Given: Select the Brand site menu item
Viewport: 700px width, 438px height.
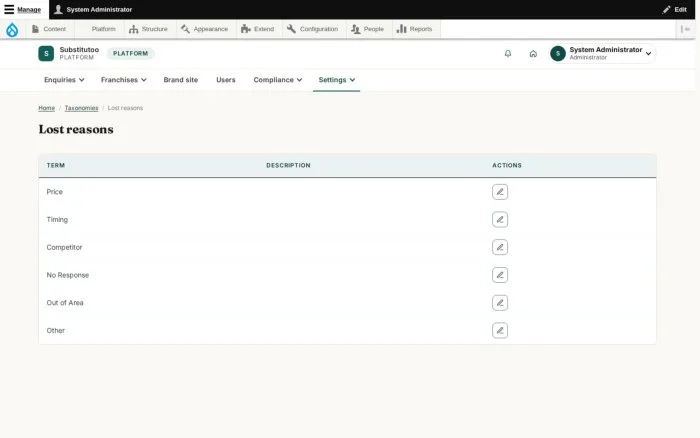Looking at the screenshot, I should click(180, 80).
